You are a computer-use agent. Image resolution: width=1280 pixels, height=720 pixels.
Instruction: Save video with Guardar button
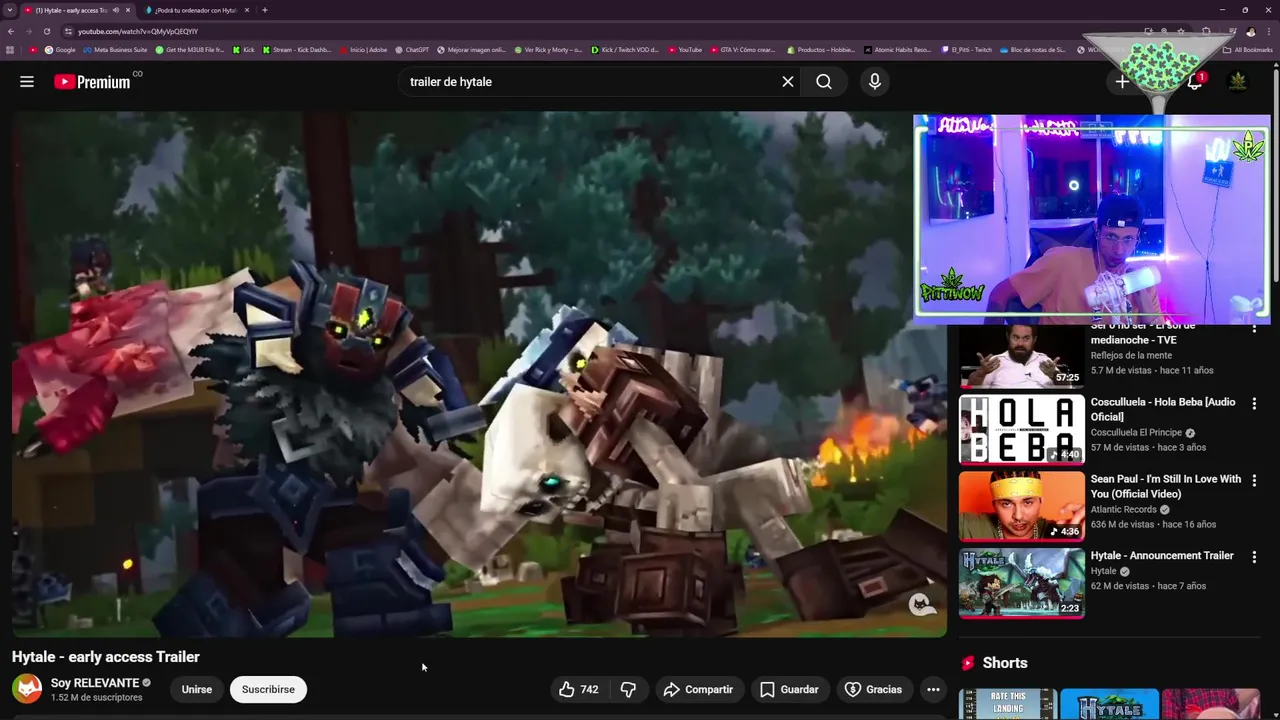(x=789, y=689)
